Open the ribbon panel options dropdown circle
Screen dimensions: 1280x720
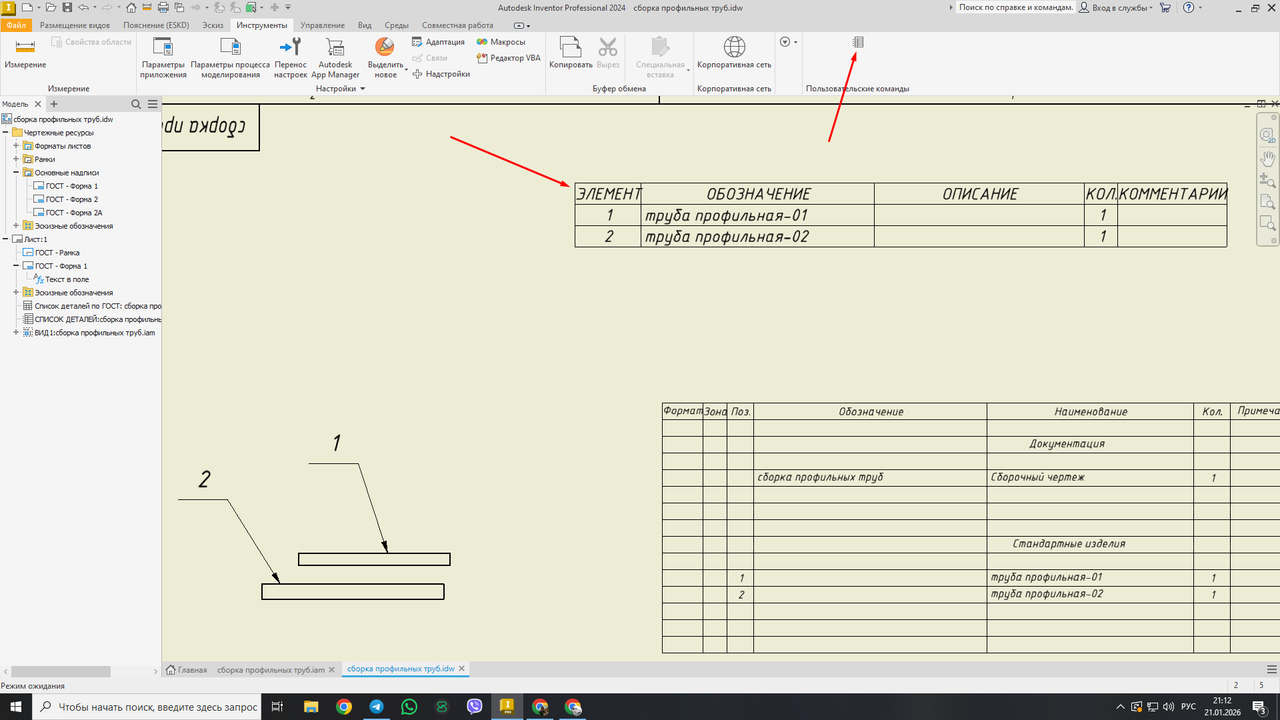tap(787, 42)
